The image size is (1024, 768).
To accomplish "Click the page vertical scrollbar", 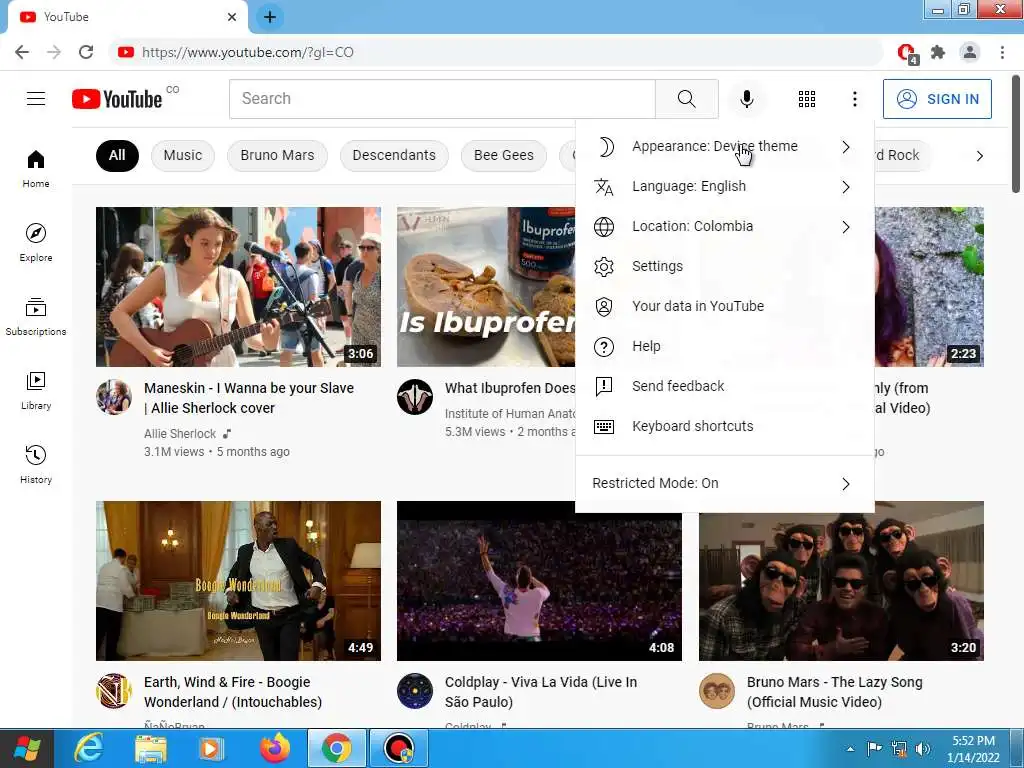I will (1016, 135).
